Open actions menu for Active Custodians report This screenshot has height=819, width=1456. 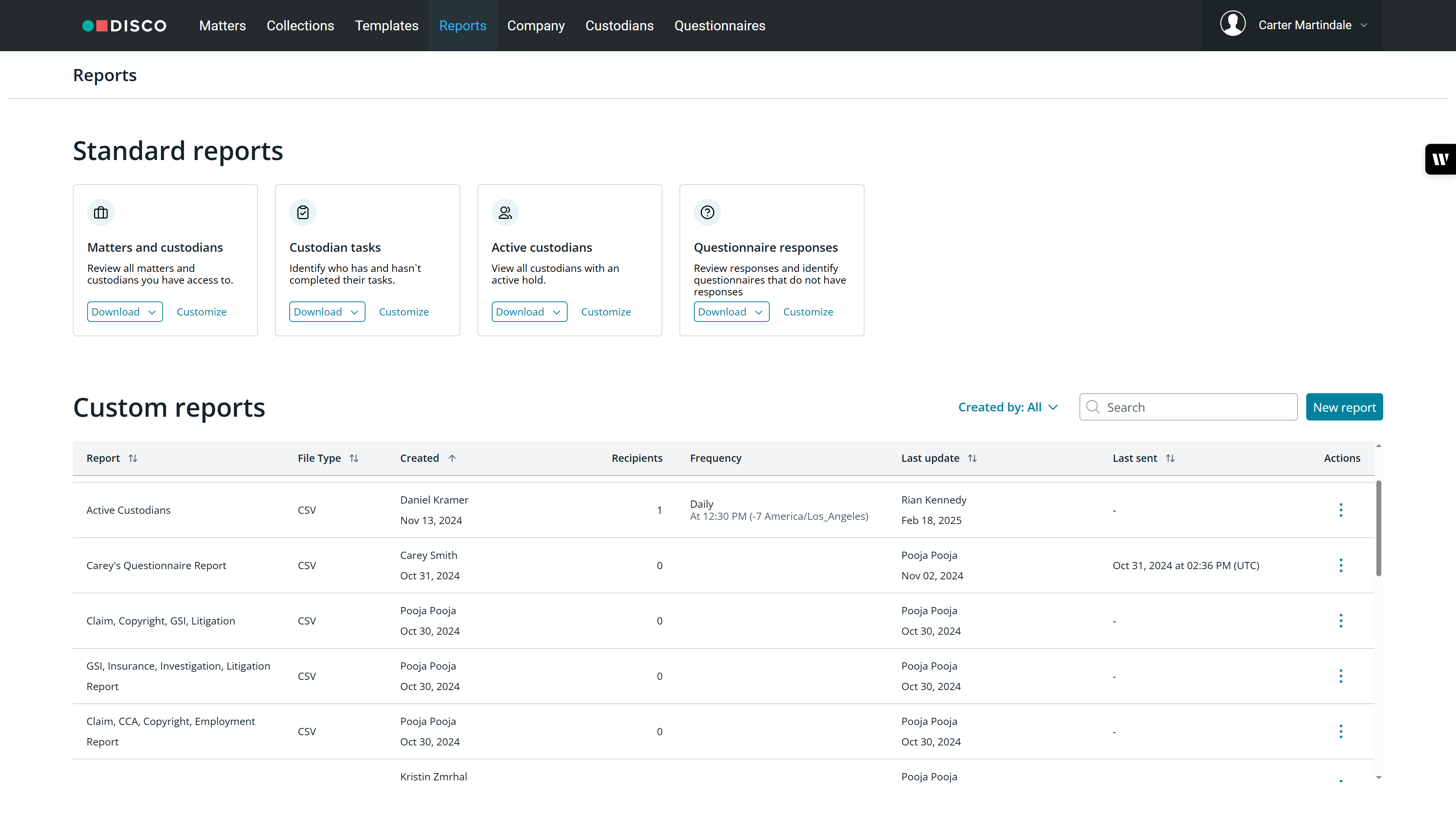[x=1340, y=510]
